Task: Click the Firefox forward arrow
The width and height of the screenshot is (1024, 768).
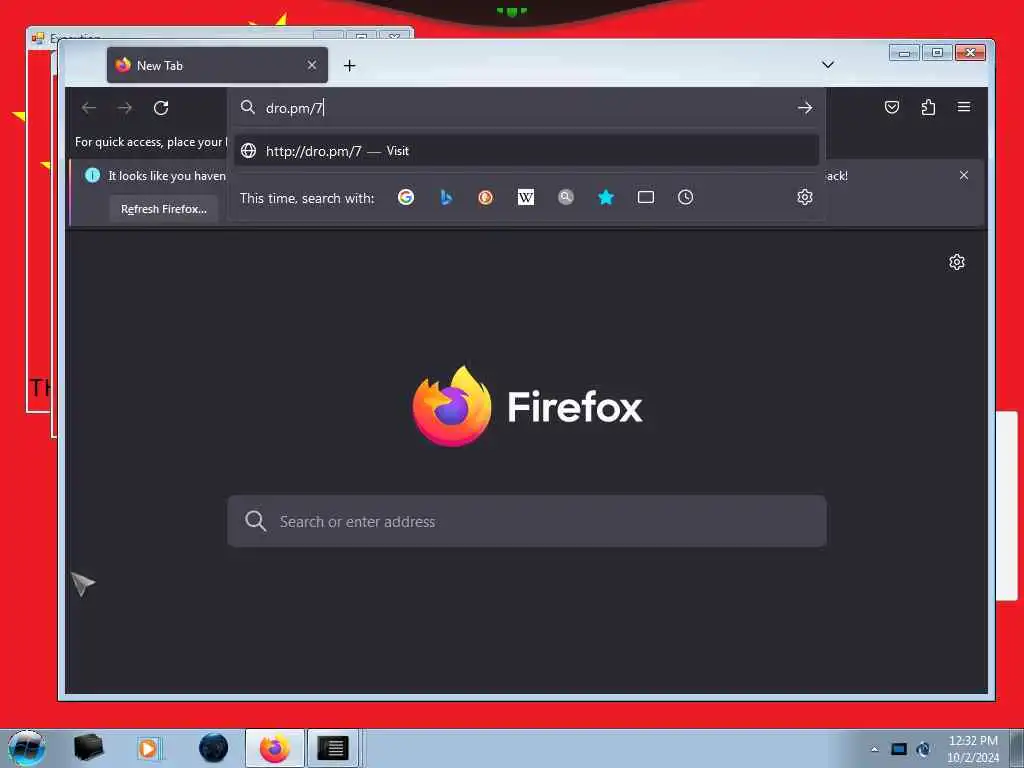Action: pyautogui.click(x=125, y=108)
